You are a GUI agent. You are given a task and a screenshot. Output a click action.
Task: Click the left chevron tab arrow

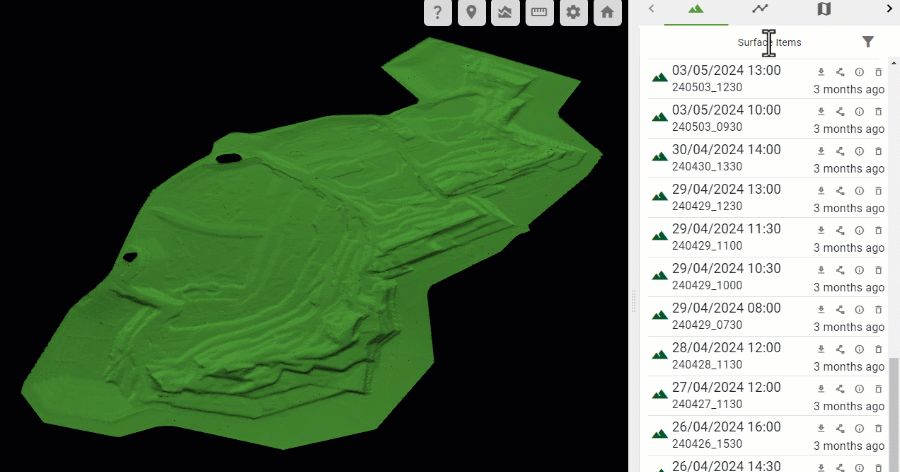click(x=651, y=8)
